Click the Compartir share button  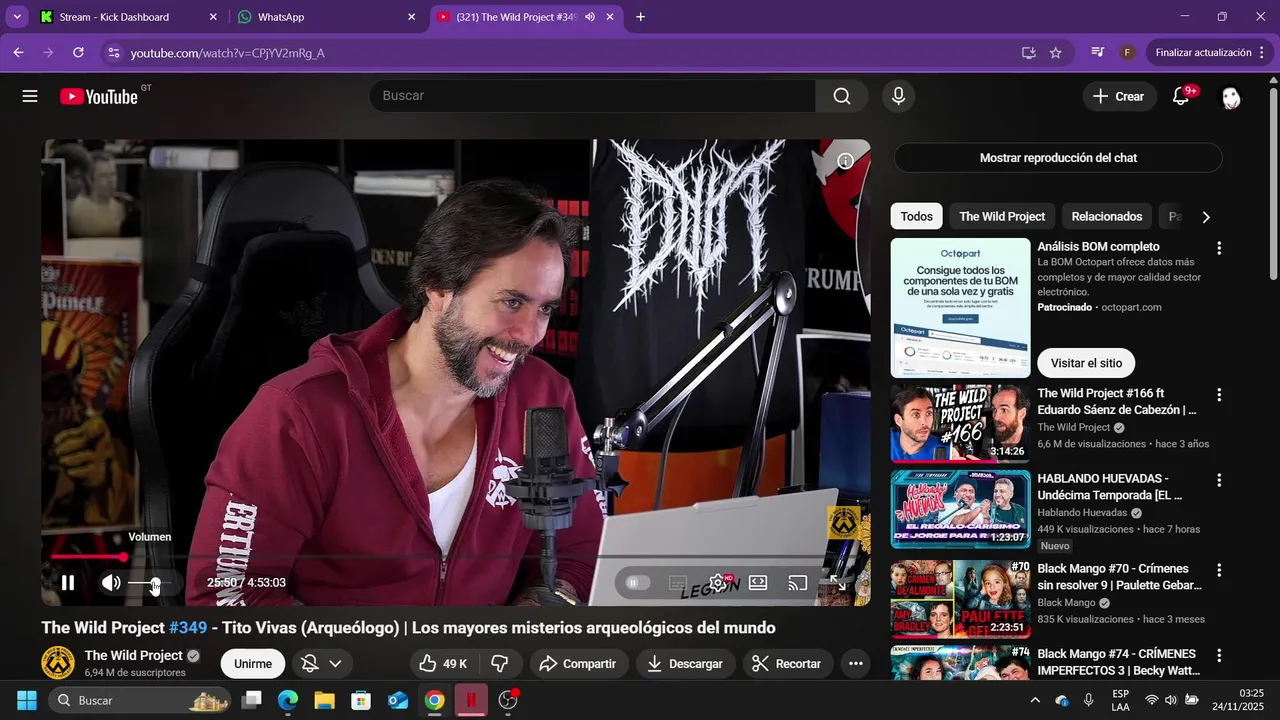coord(578,664)
